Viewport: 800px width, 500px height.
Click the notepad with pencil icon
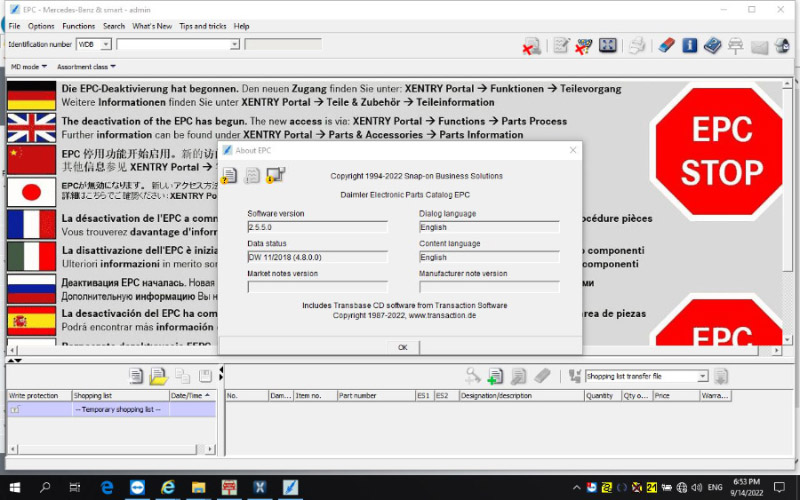coord(561,45)
